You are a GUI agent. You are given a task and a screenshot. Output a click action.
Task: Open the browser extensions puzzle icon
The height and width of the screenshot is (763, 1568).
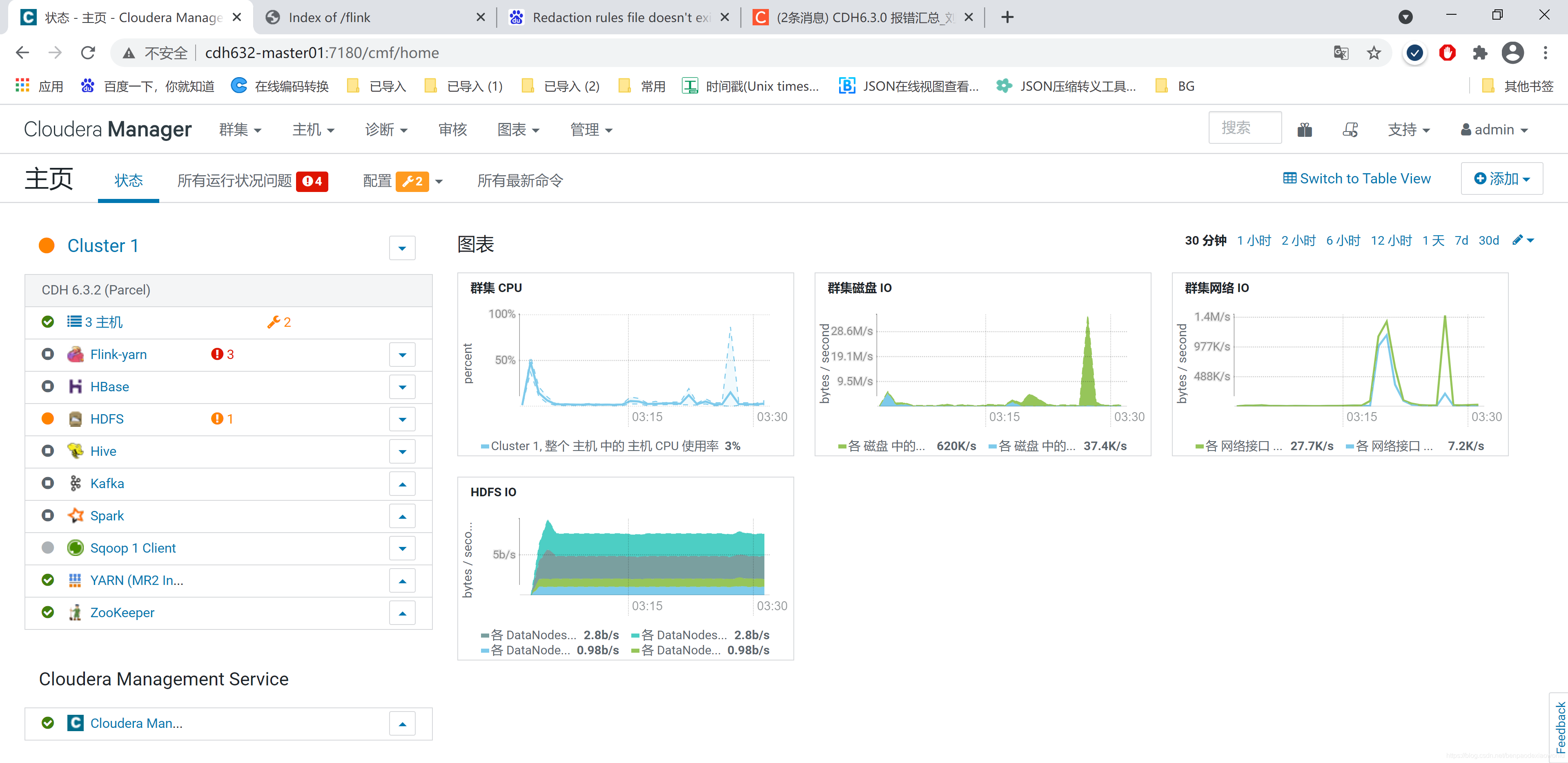1480,53
